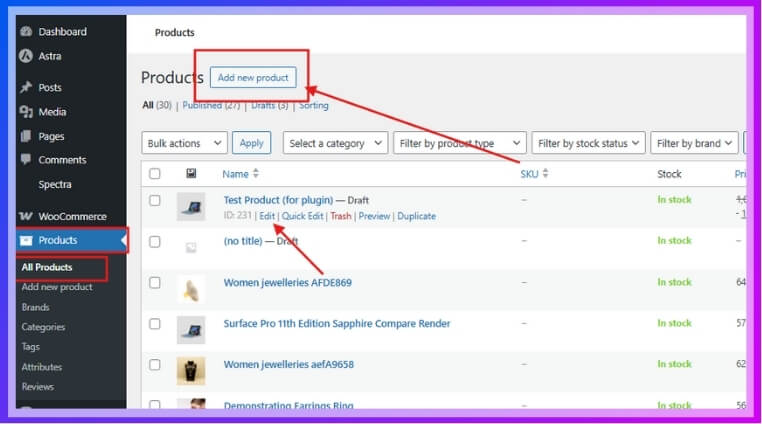The width and height of the screenshot is (762, 424).
Task: Open the Bulk actions dropdown
Action: click(184, 143)
